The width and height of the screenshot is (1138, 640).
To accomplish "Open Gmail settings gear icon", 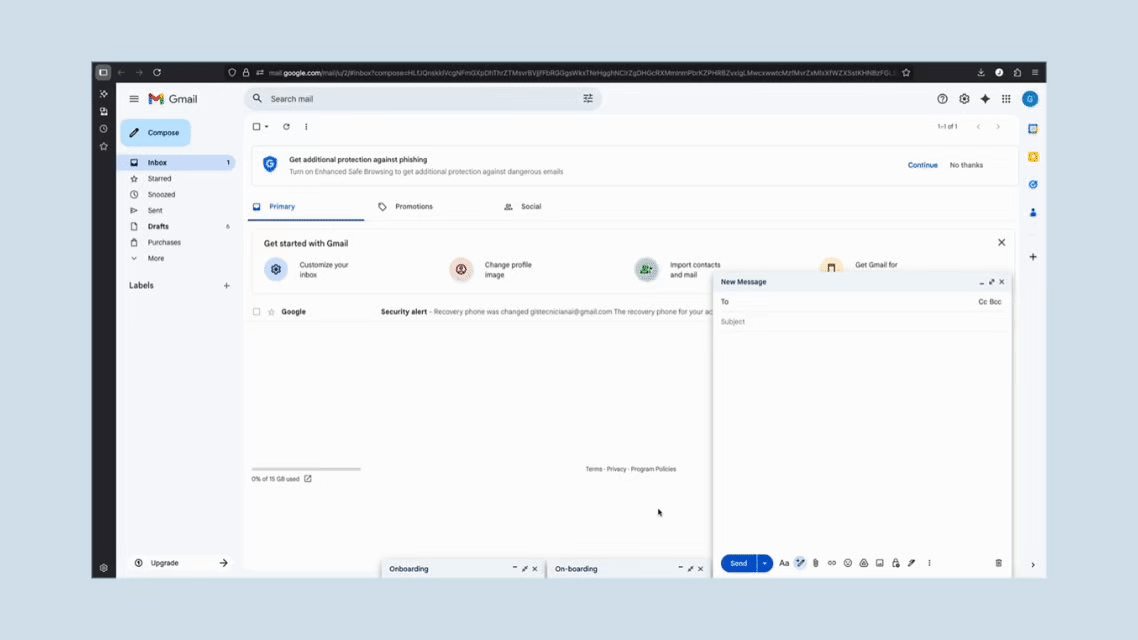I will click(x=964, y=99).
